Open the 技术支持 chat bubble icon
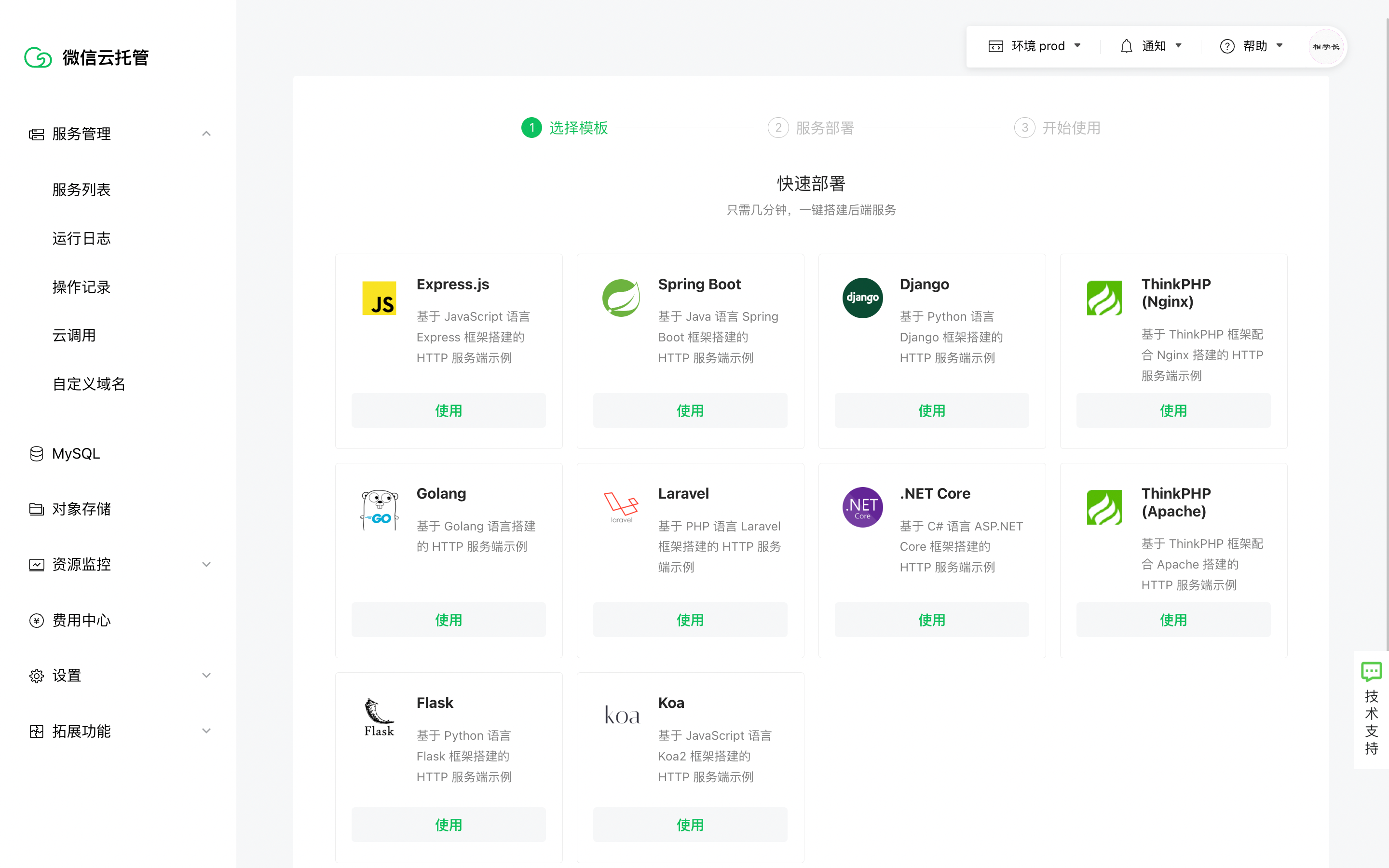 pyautogui.click(x=1371, y=672)
